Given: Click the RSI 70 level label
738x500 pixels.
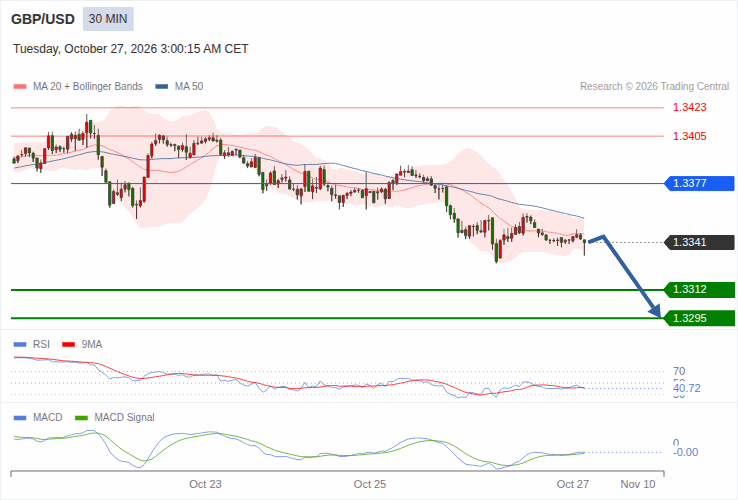Looking at the screenshot, I should pyautogui.click(x=679, y=371).
